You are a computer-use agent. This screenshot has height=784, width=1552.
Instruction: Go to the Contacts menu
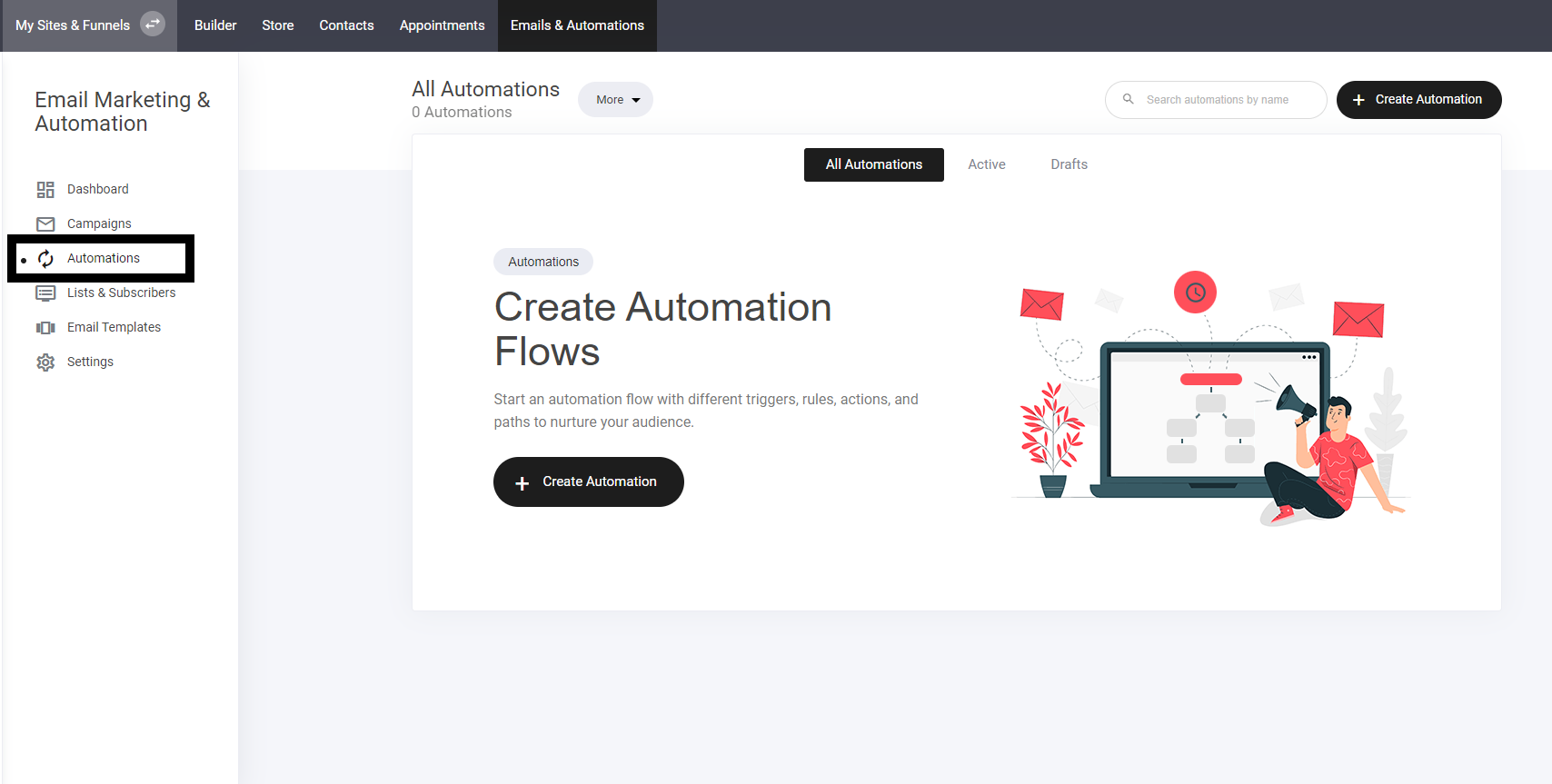click(346, 25)
